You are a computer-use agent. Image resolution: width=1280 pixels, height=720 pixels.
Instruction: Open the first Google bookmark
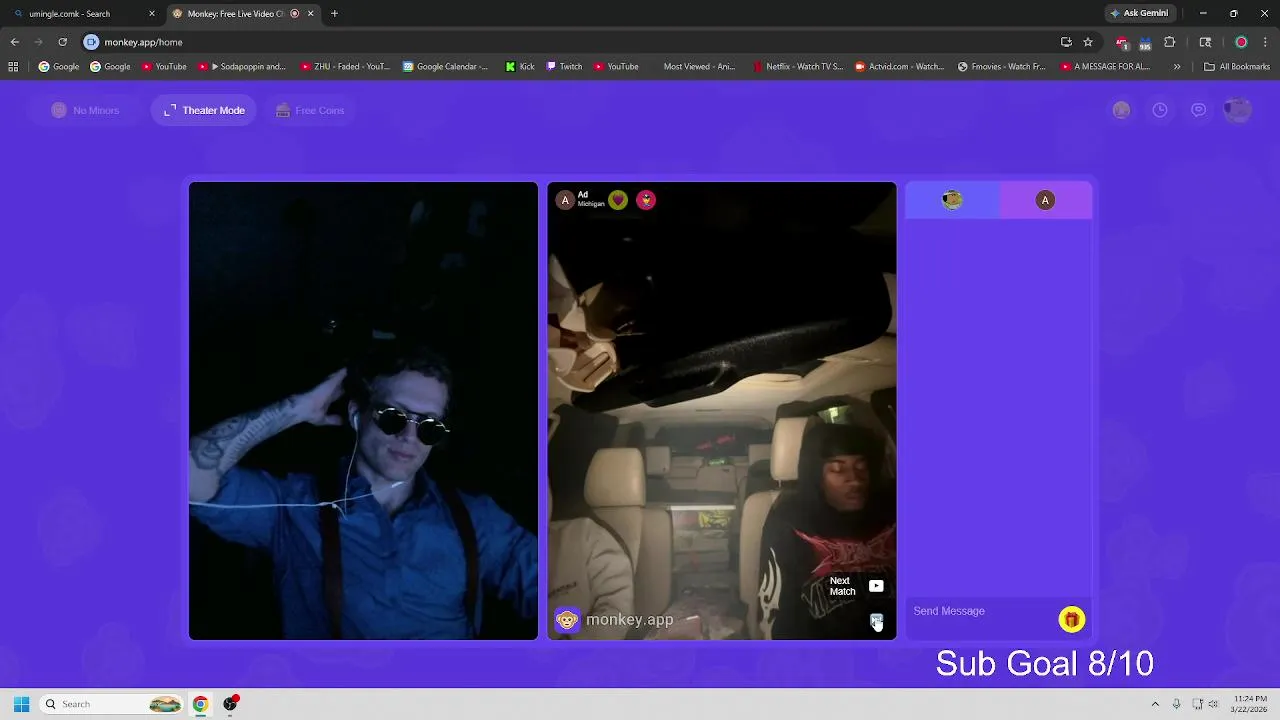point(59,67)
